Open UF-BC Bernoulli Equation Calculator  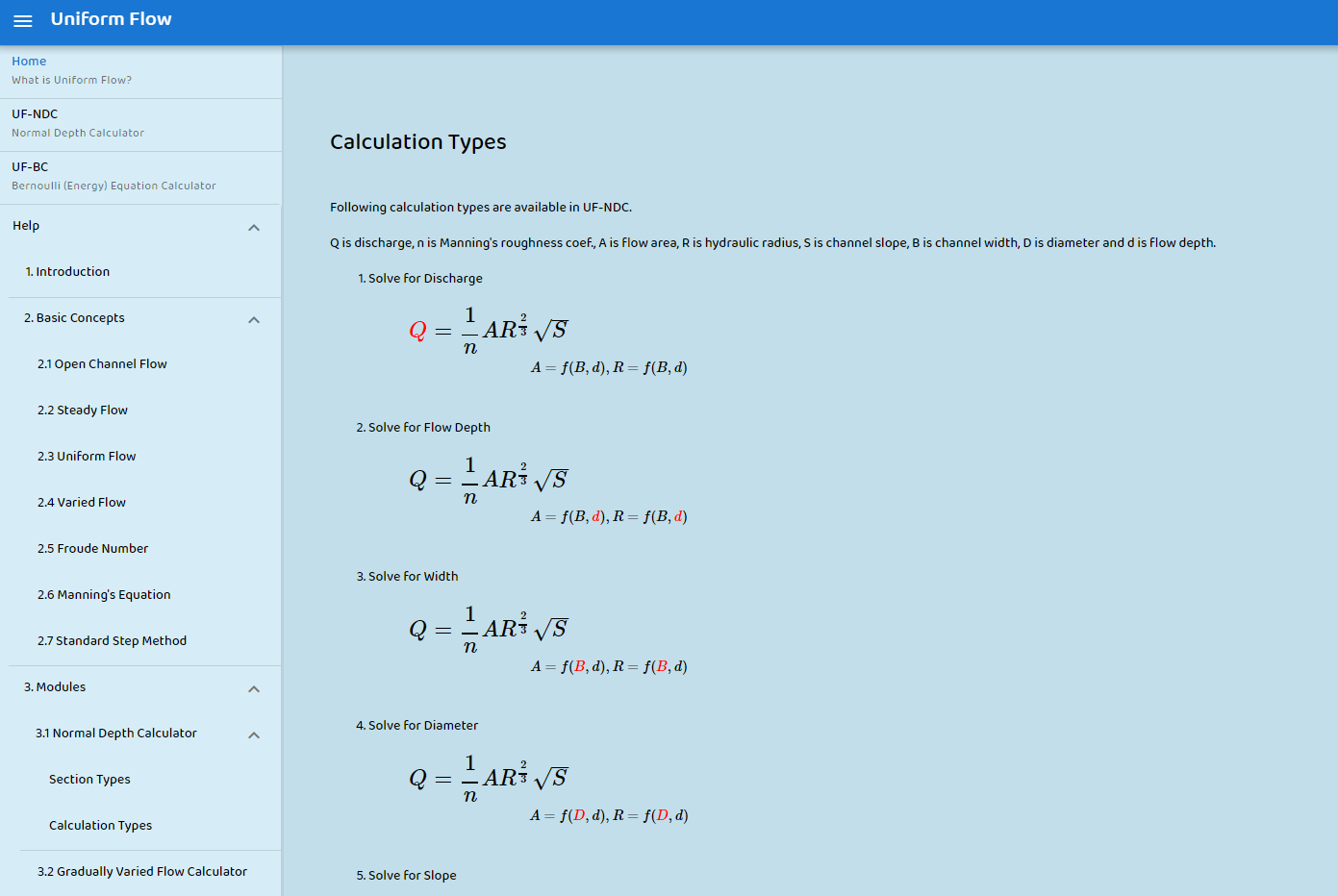tap(140, 177)
